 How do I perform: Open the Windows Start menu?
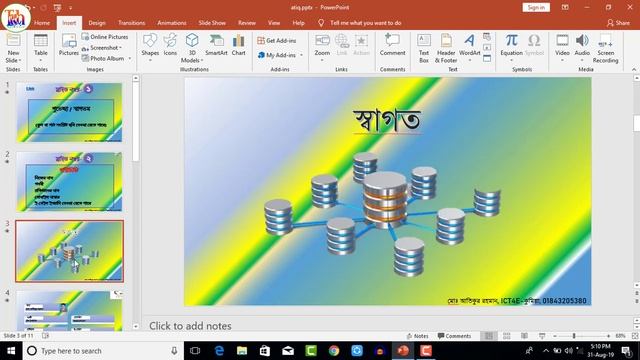click(x=11, y=351)
